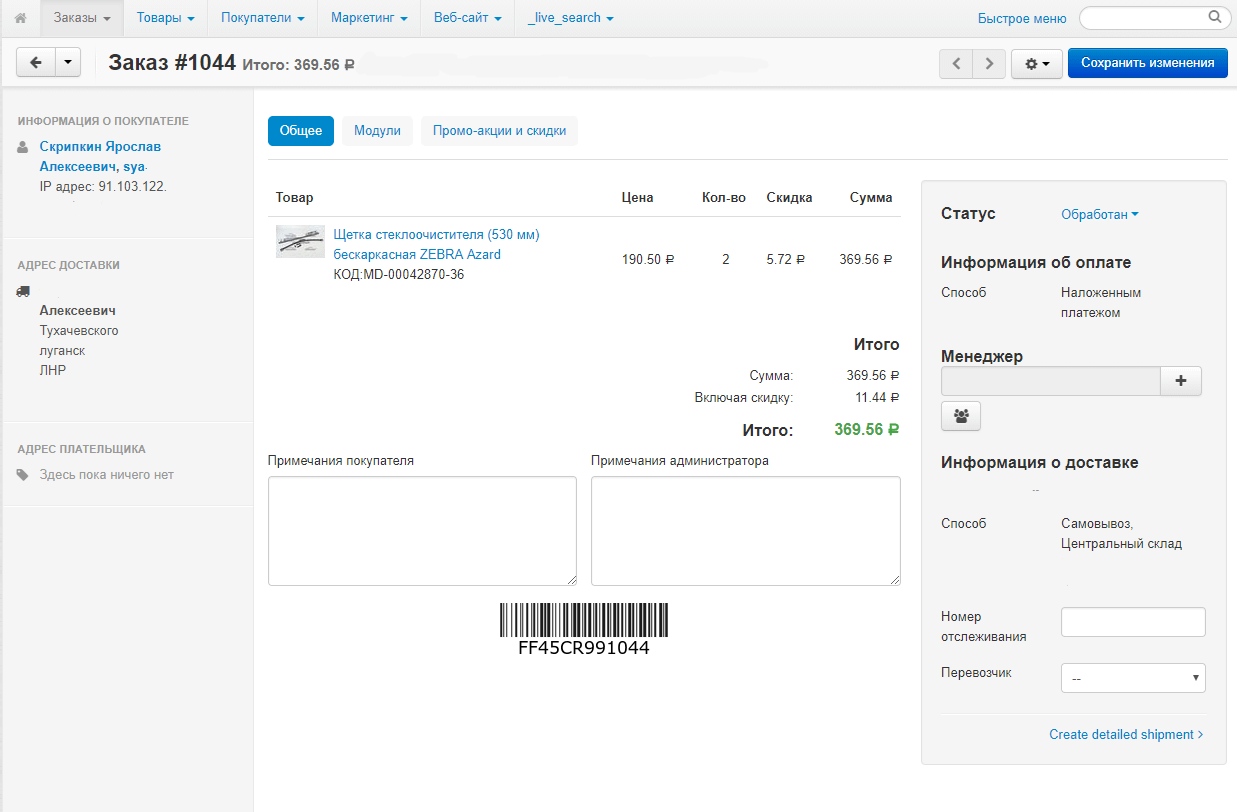Image resolution: width=1237 pixels, height=812 pixels.
Task: Click the home icon in top bar
Action: 20,18
